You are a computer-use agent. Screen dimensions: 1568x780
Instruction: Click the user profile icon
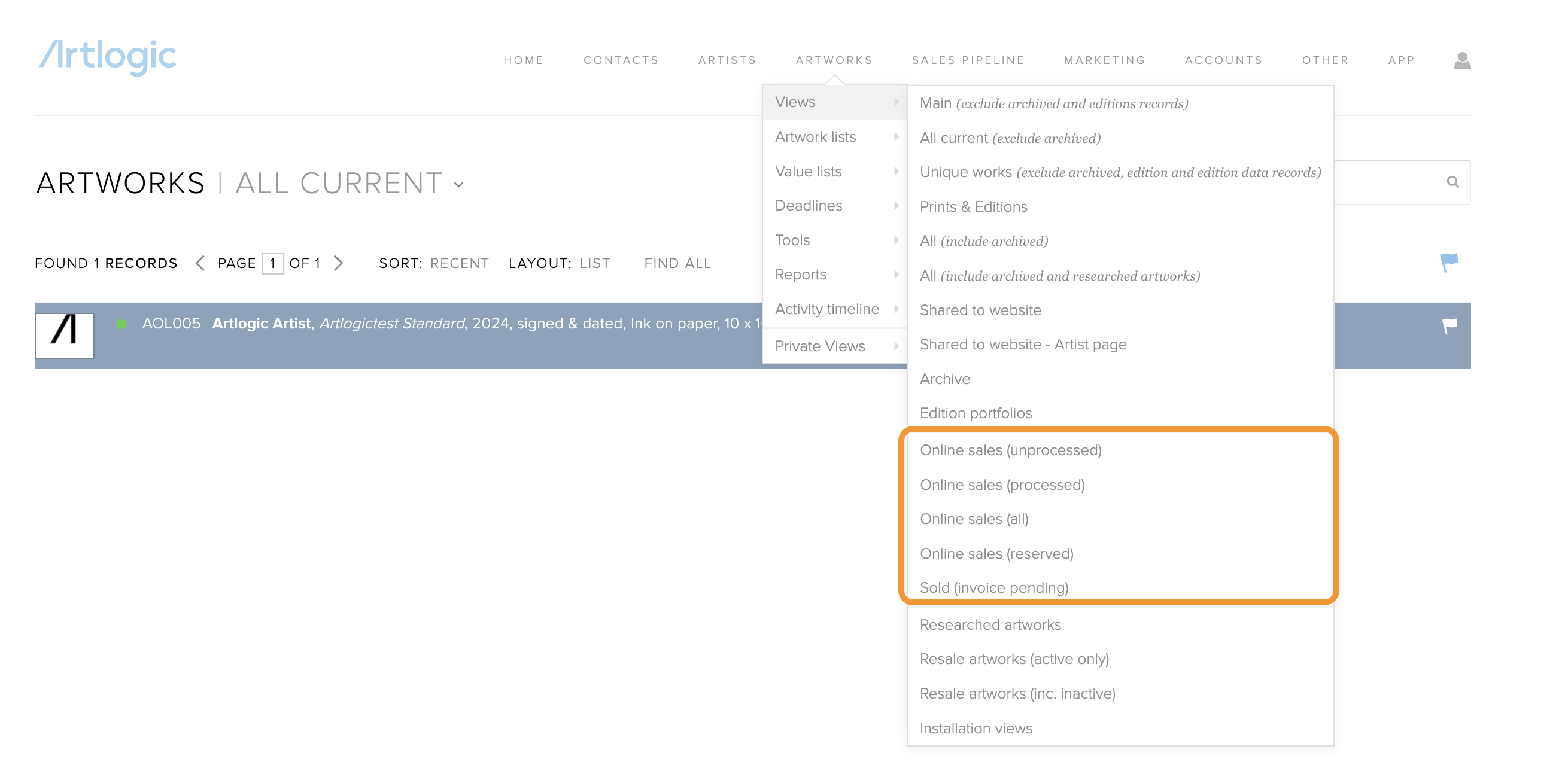pyautogui.click(x=1462, y=60)
